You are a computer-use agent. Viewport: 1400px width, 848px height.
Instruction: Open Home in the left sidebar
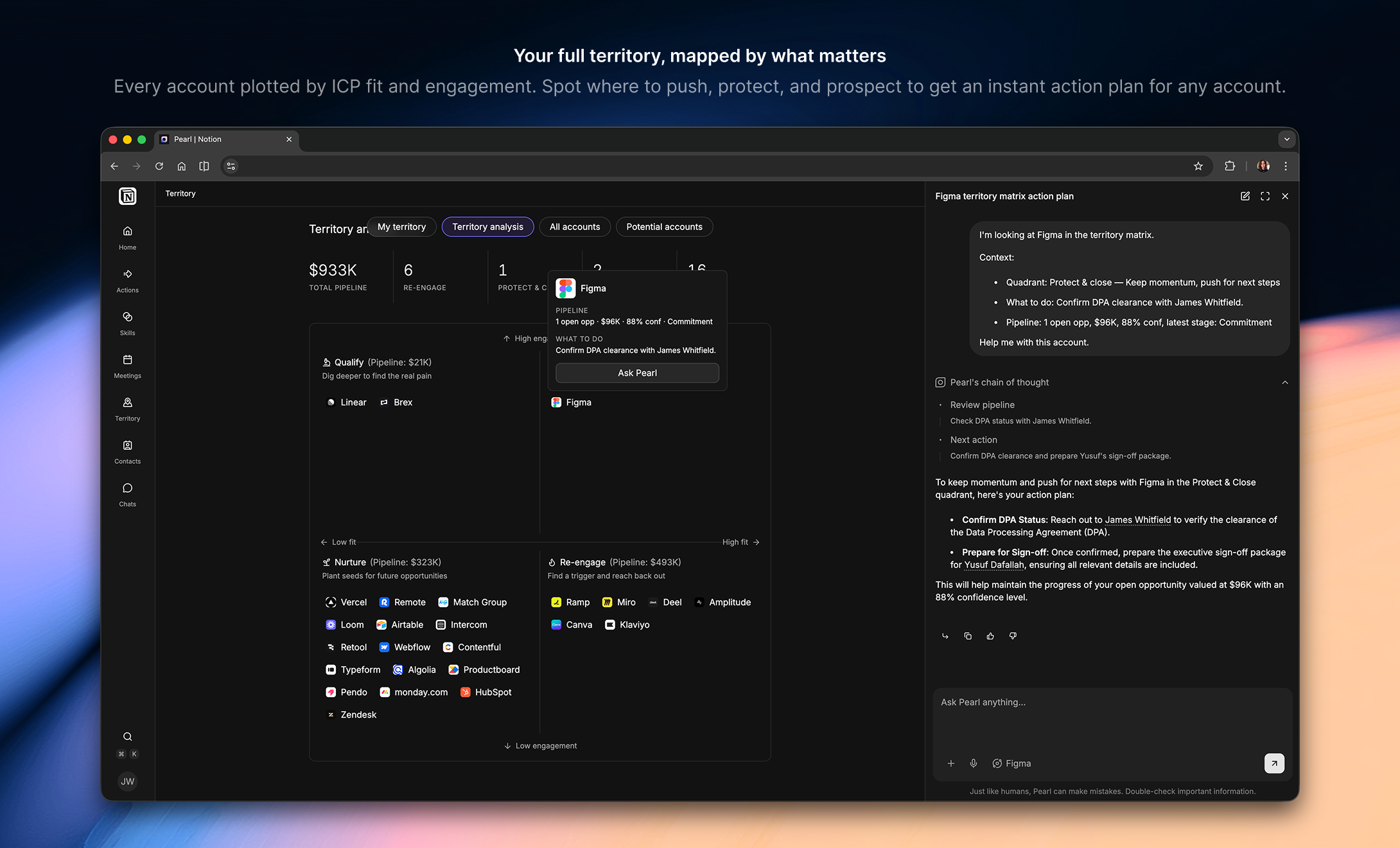pos(127,237)
